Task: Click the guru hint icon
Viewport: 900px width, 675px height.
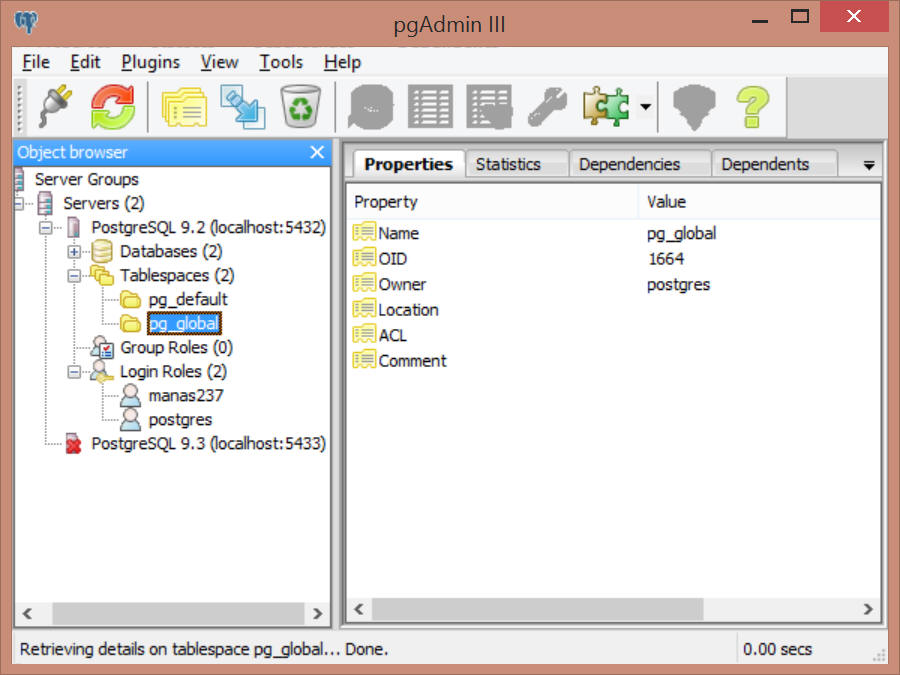Action: pos(694,107)
